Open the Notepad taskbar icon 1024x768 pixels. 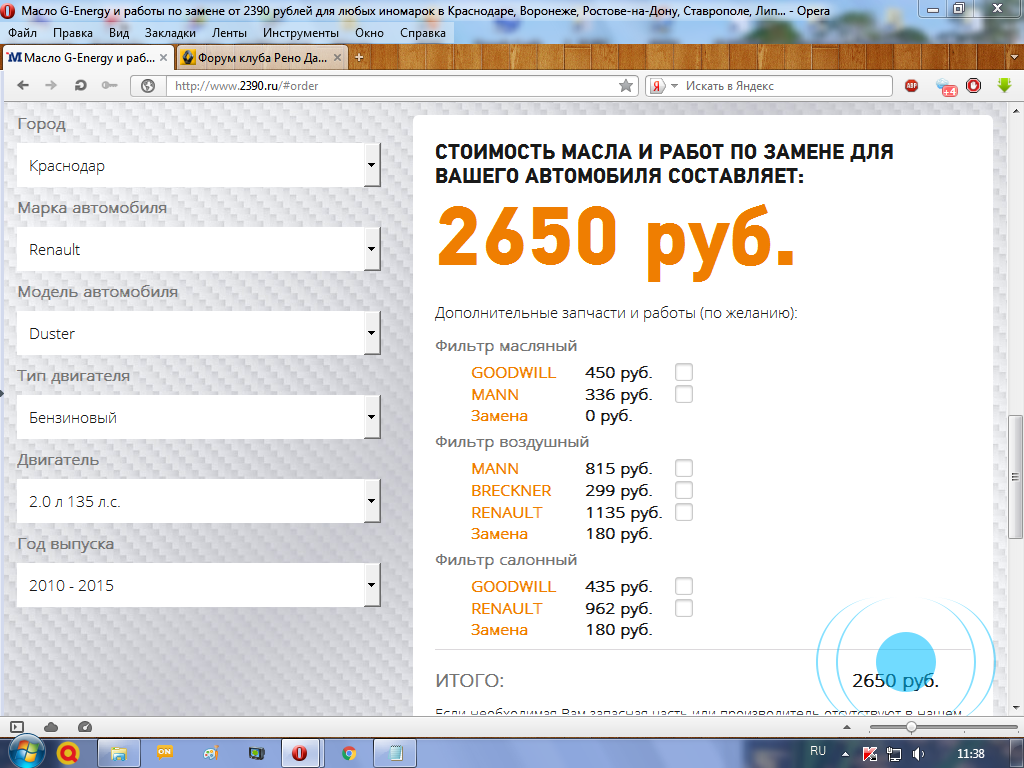point(395,754)
